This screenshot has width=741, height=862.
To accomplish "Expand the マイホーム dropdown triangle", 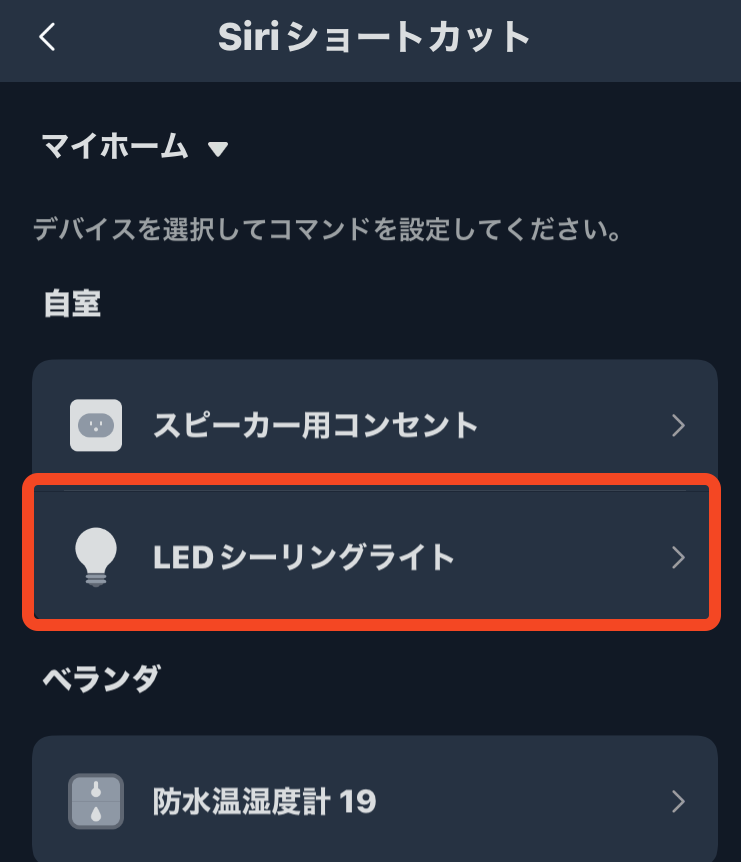I will click(x=218, y=150).
